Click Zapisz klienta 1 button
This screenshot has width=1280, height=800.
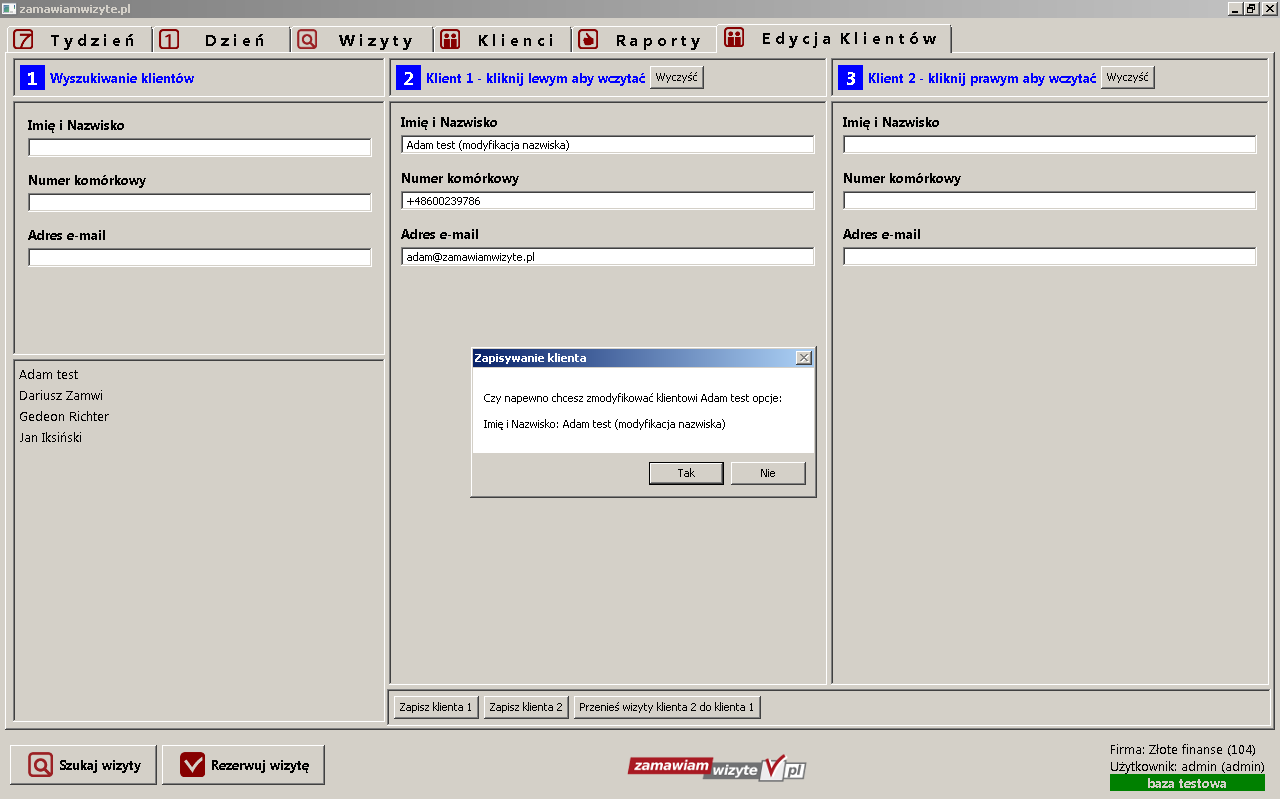(x=436, y=707)
